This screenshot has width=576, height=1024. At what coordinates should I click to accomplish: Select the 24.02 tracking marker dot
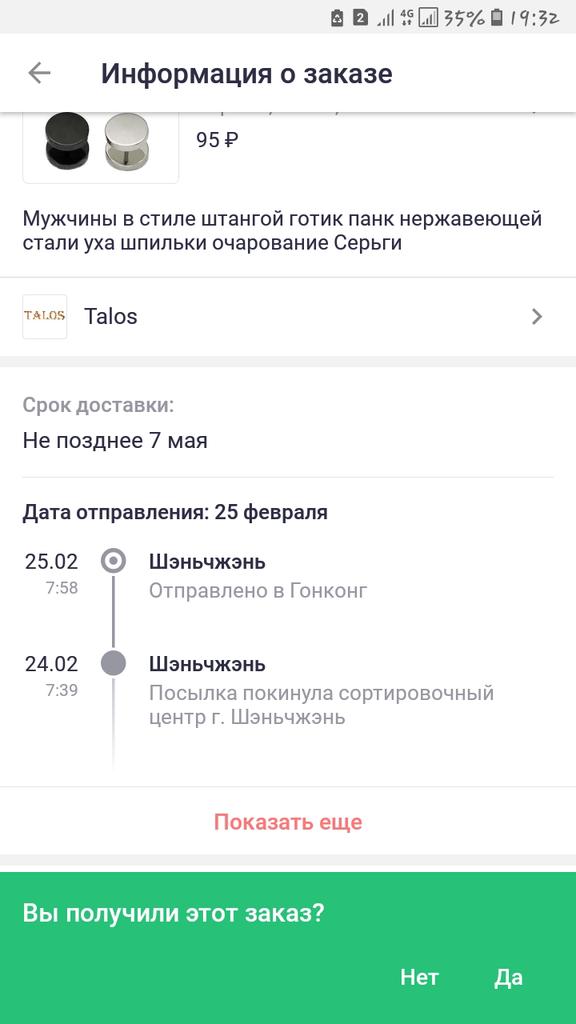coord(113,664)
